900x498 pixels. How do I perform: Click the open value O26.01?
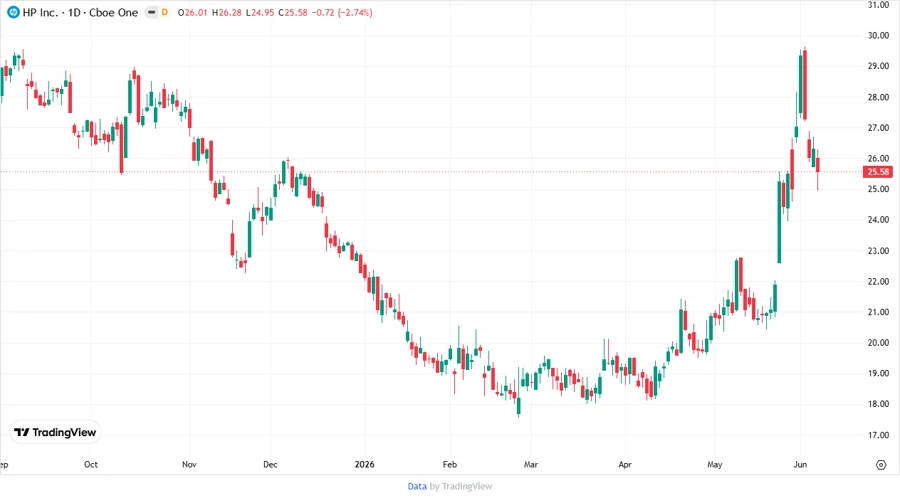pos(192,13)
